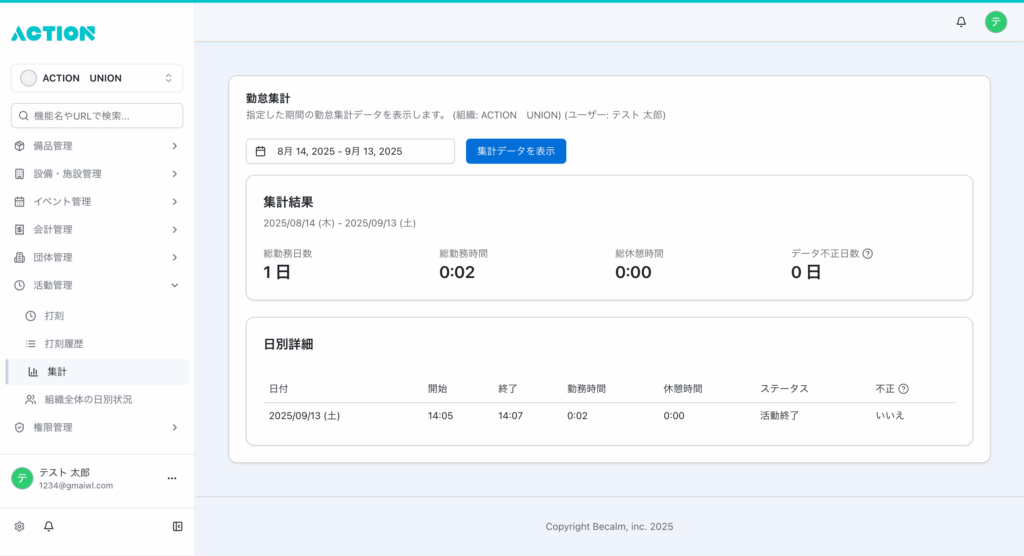Open the green user avatar in header
Screen dimensions: 1024x556
(x=995, y=22)
